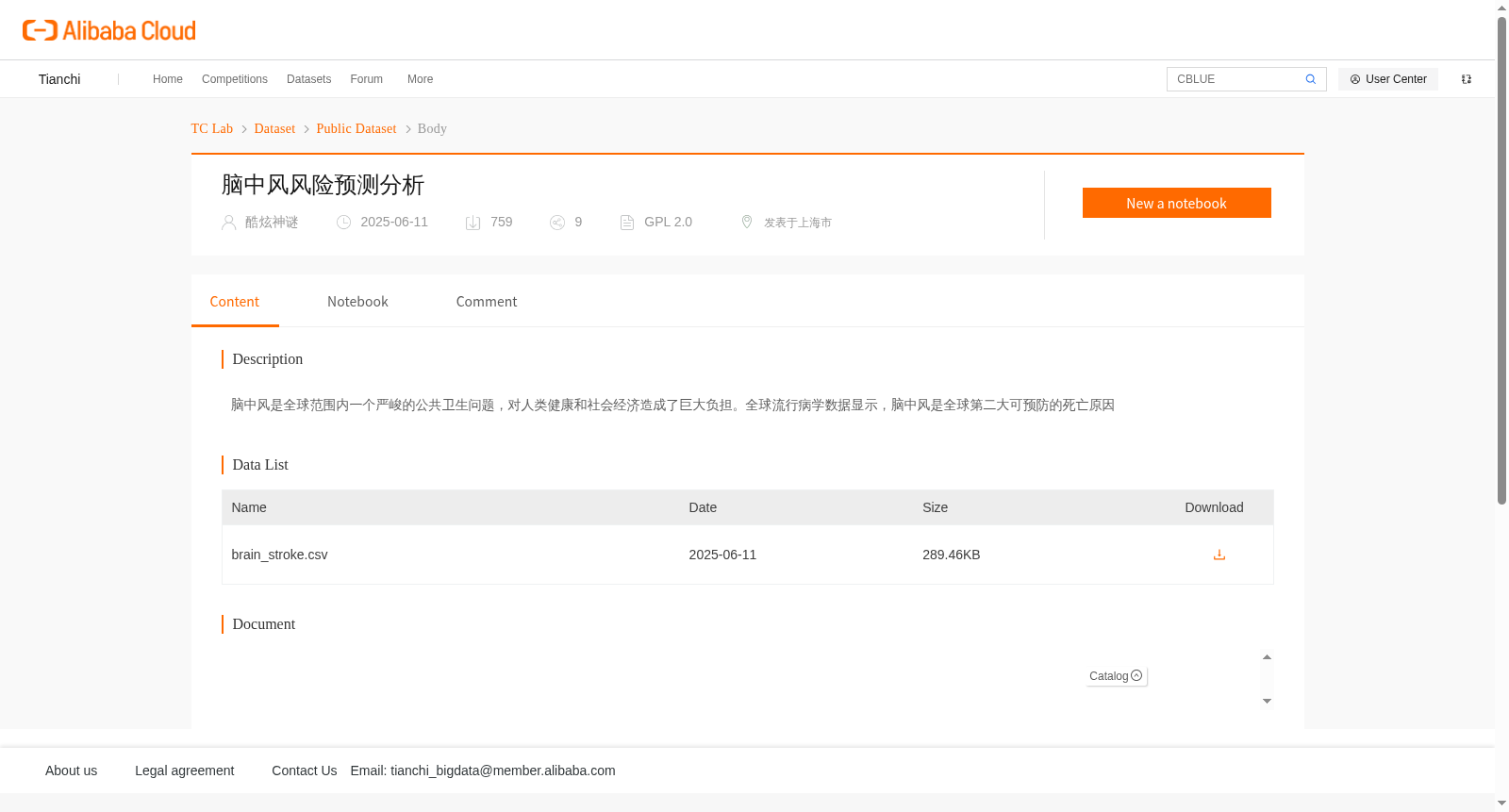Collapse the Catalog panel
Viewport: 1509px width, 812px height.
(x=1116, y=676)
